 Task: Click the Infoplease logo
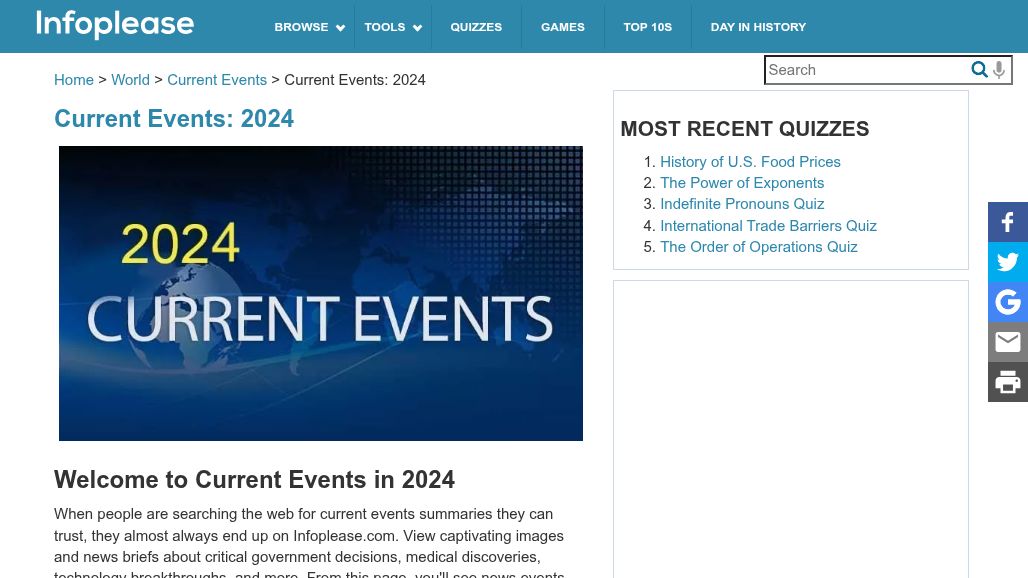115,24
